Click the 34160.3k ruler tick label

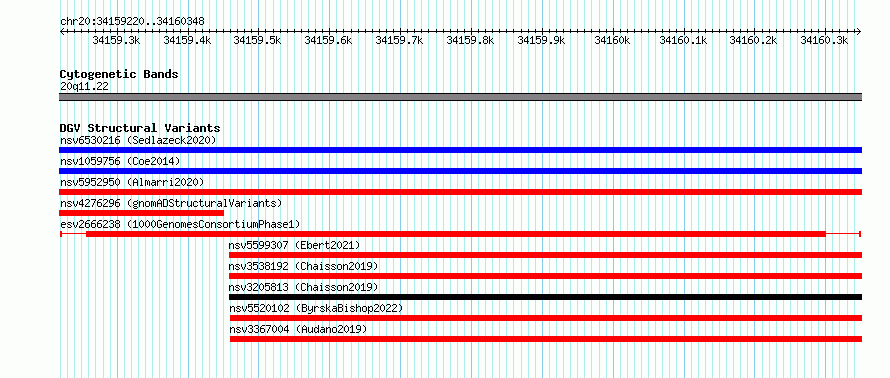coord(824,40)
